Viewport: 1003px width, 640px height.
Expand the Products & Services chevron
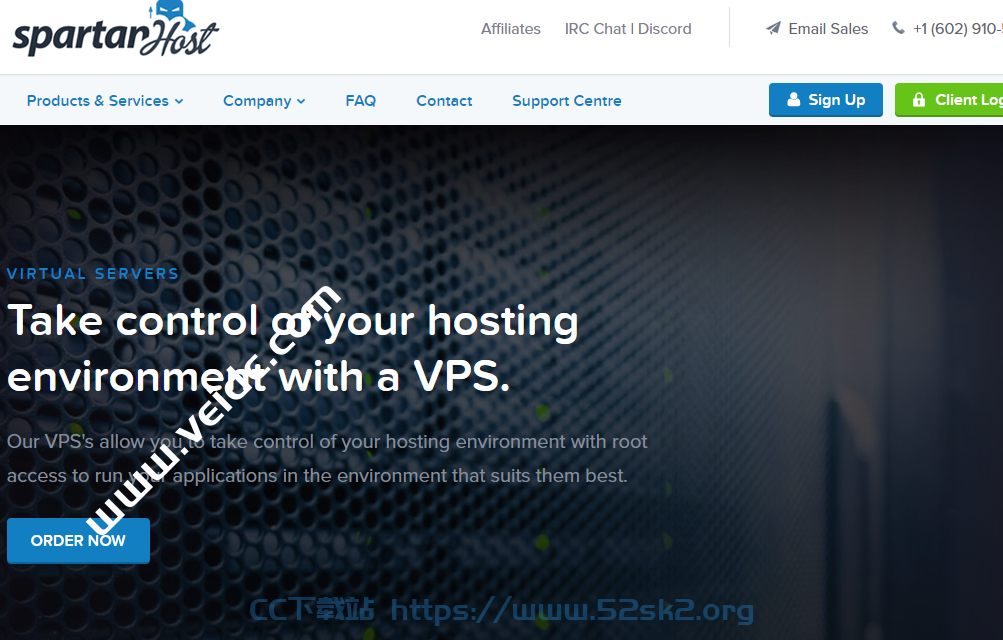click(179, 101)
